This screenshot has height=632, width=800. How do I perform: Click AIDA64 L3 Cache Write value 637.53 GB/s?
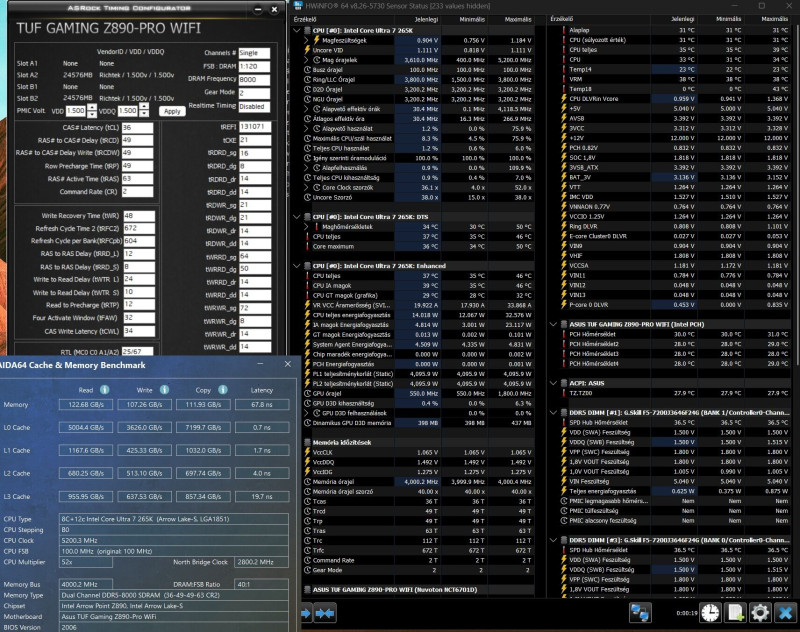click(144, 496)
